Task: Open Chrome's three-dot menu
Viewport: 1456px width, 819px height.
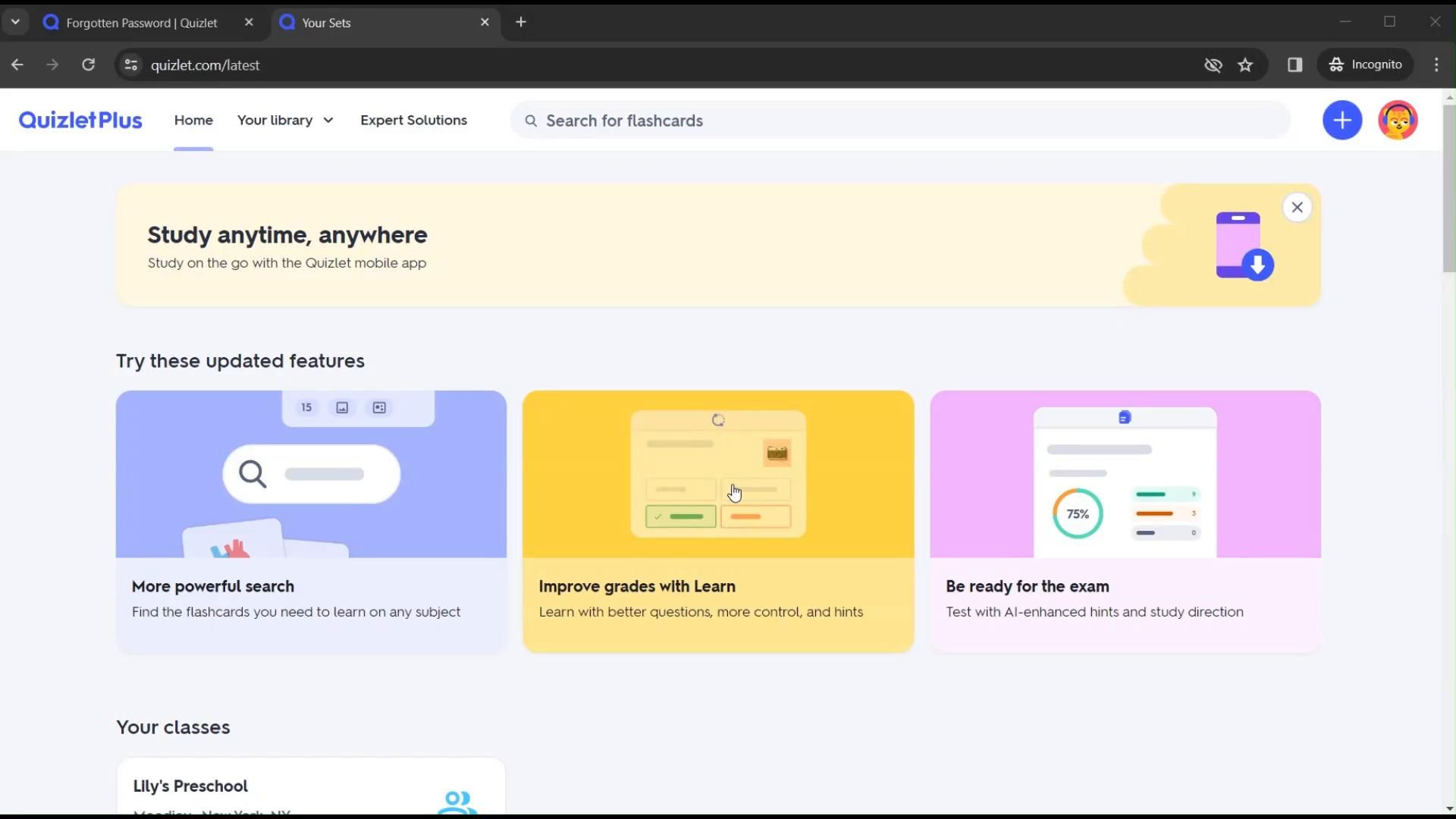Action: pyautogui.click(x=1436, y=65)
